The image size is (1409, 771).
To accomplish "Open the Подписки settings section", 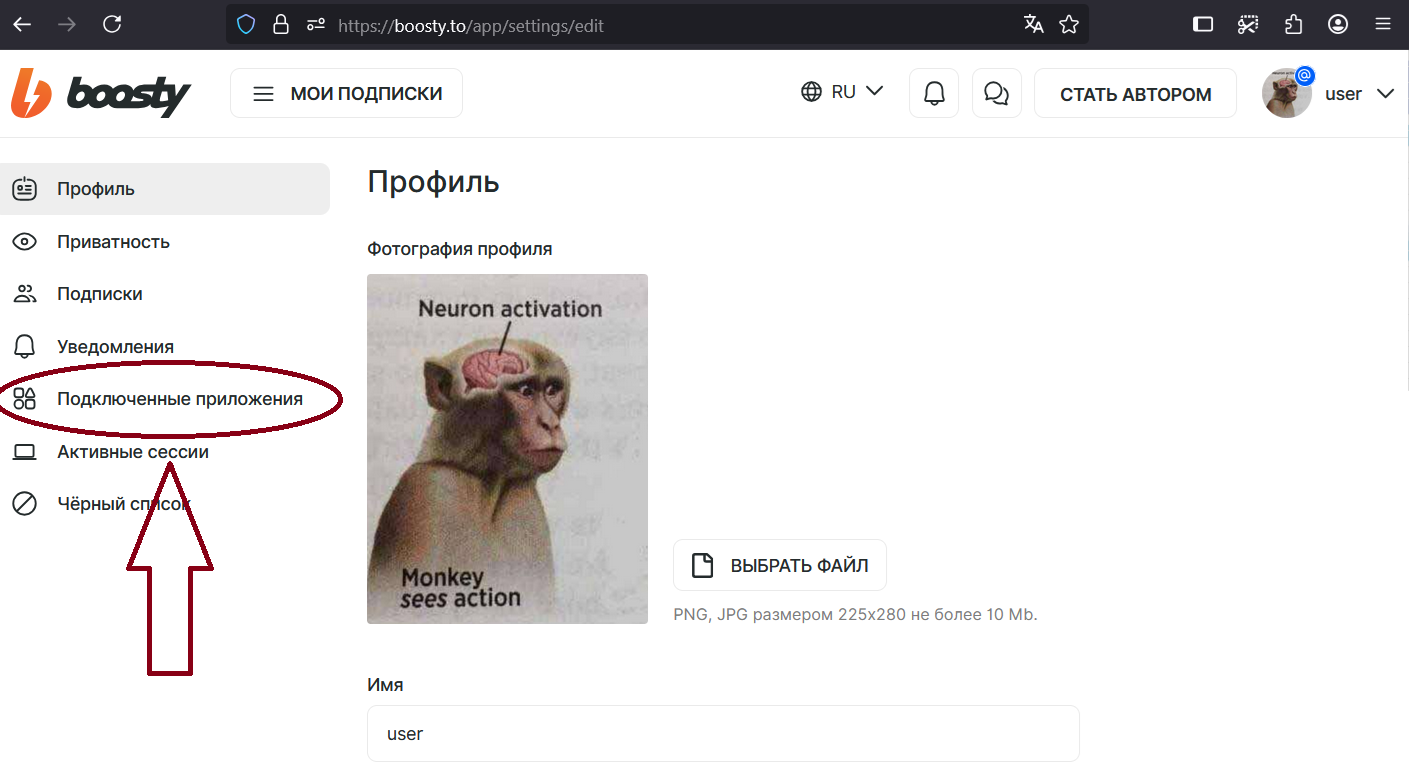I will pyautogui.click(x=165, y=294).
